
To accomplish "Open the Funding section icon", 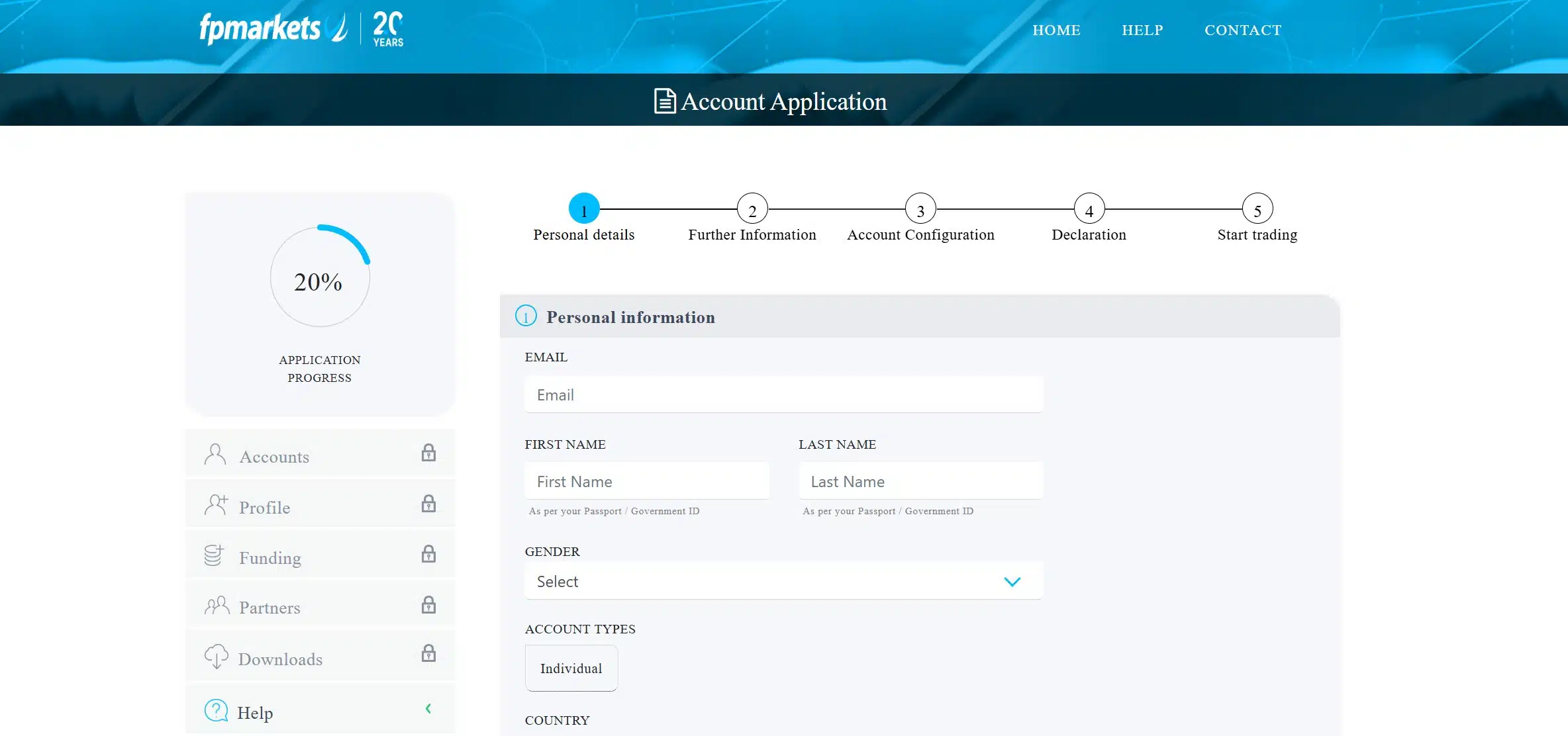I will 215,555.
